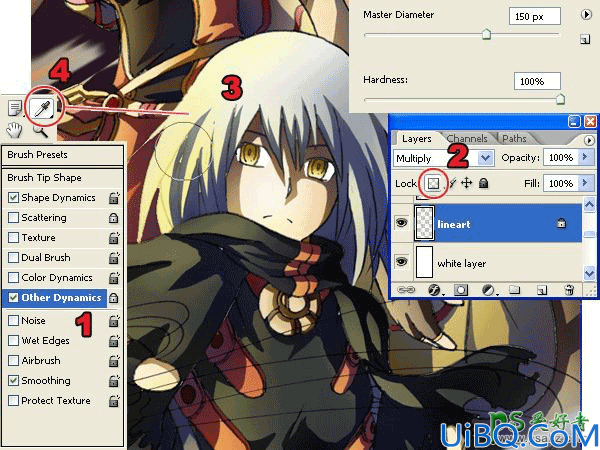Screen dimensions: 600x450
Task: Open the Layers panel flyout menu
Action: click(589, 140)
